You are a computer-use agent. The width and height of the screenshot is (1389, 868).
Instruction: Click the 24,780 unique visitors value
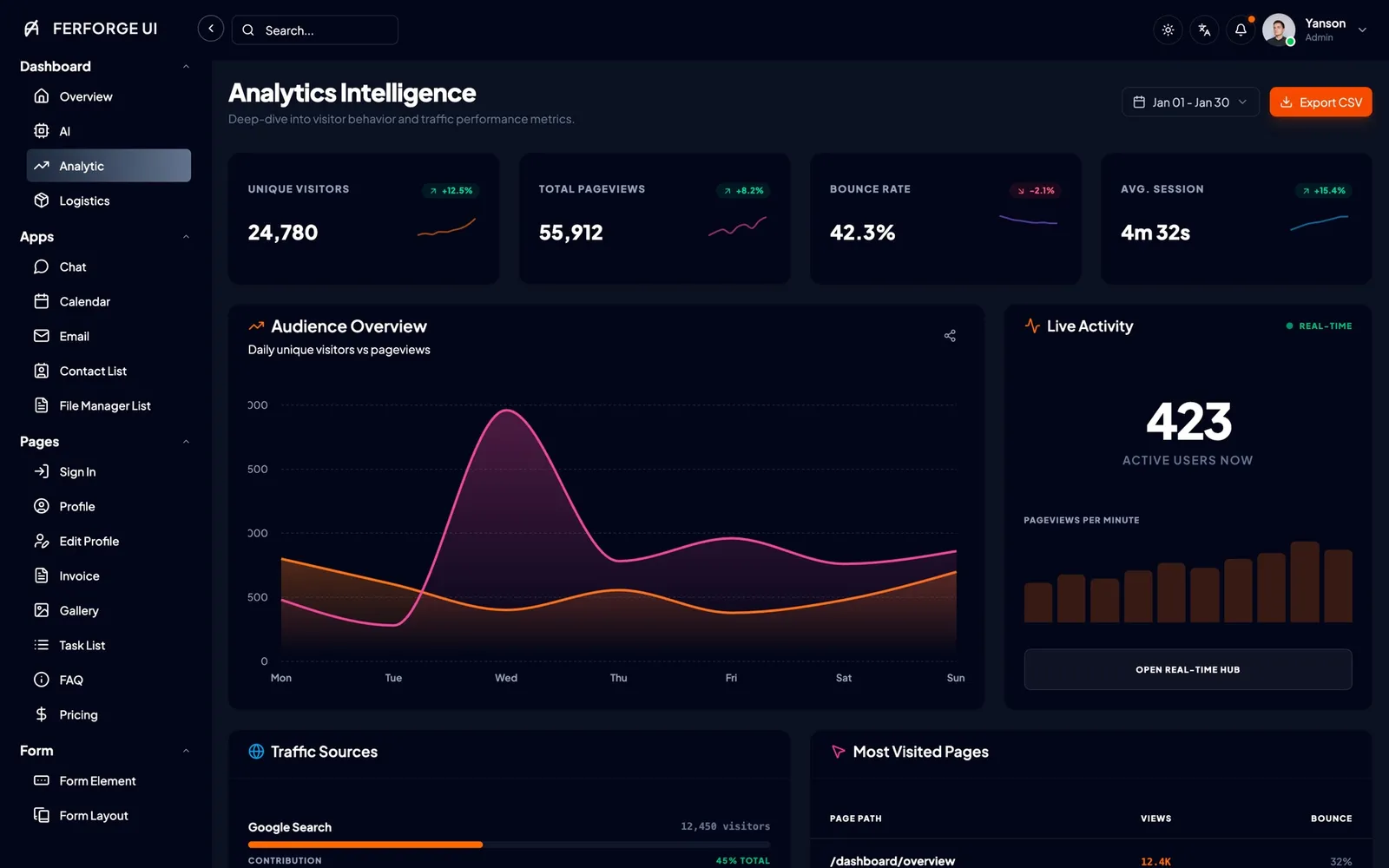click(x=283, y=233)
